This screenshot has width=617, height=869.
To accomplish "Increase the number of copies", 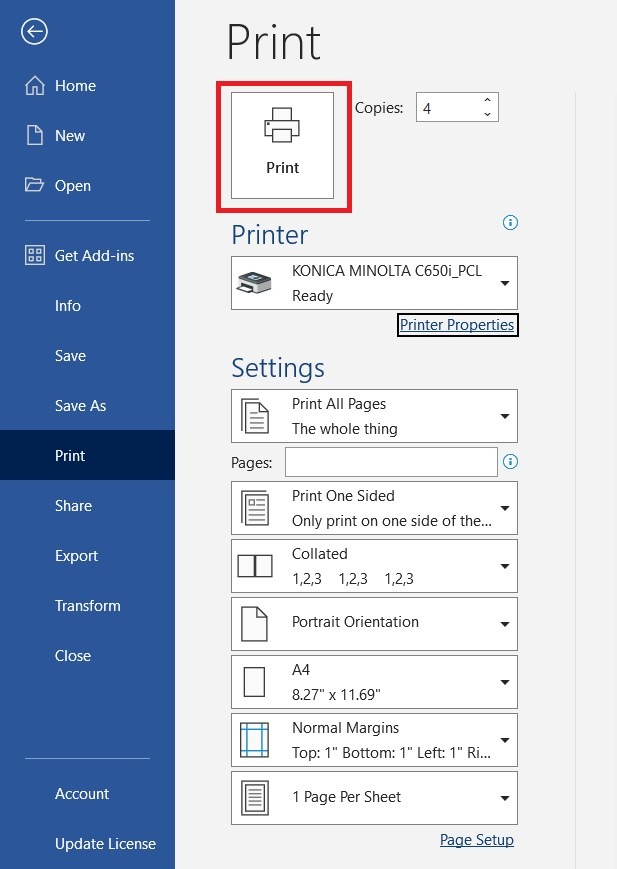I will [x=487, y=100].
